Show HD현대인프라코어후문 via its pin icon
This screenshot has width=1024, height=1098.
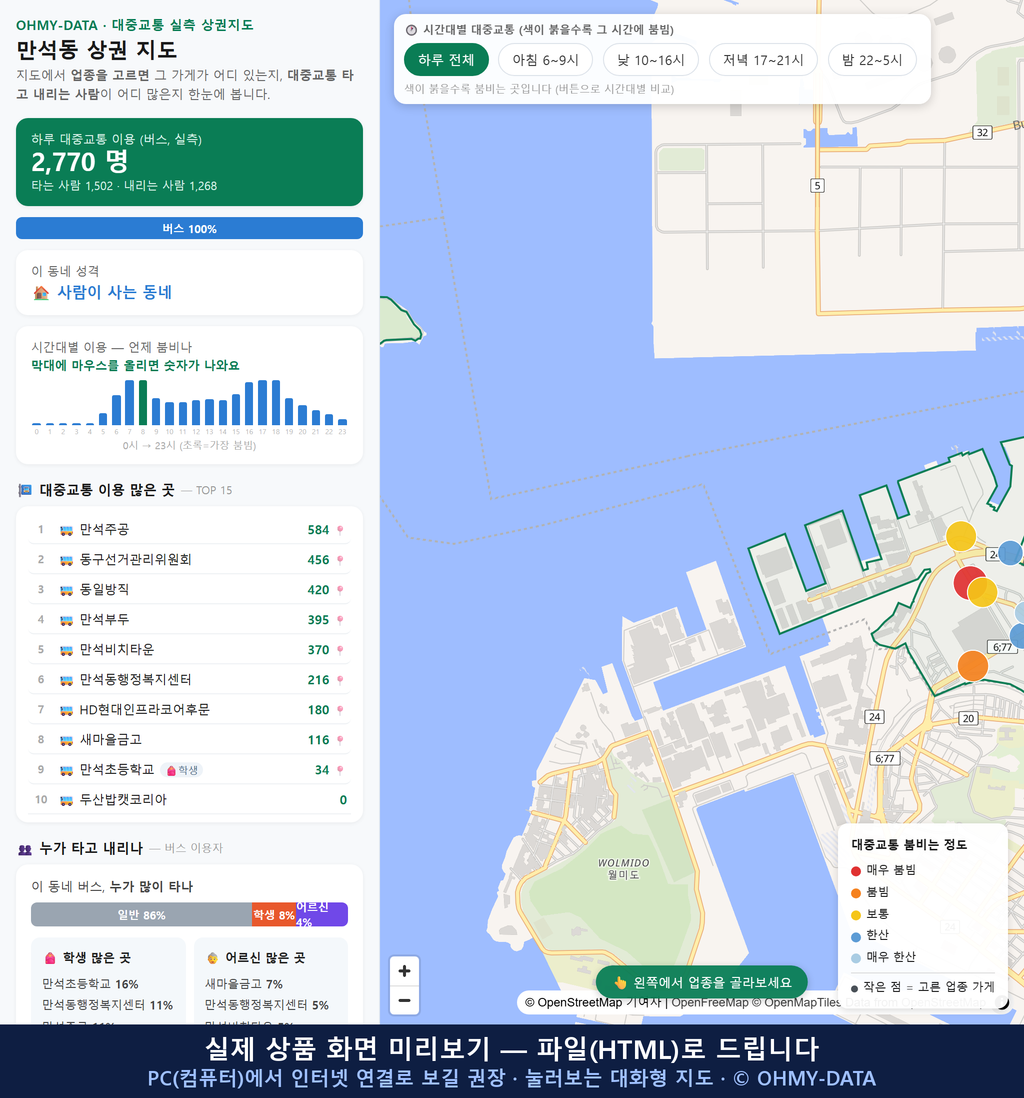340,710
